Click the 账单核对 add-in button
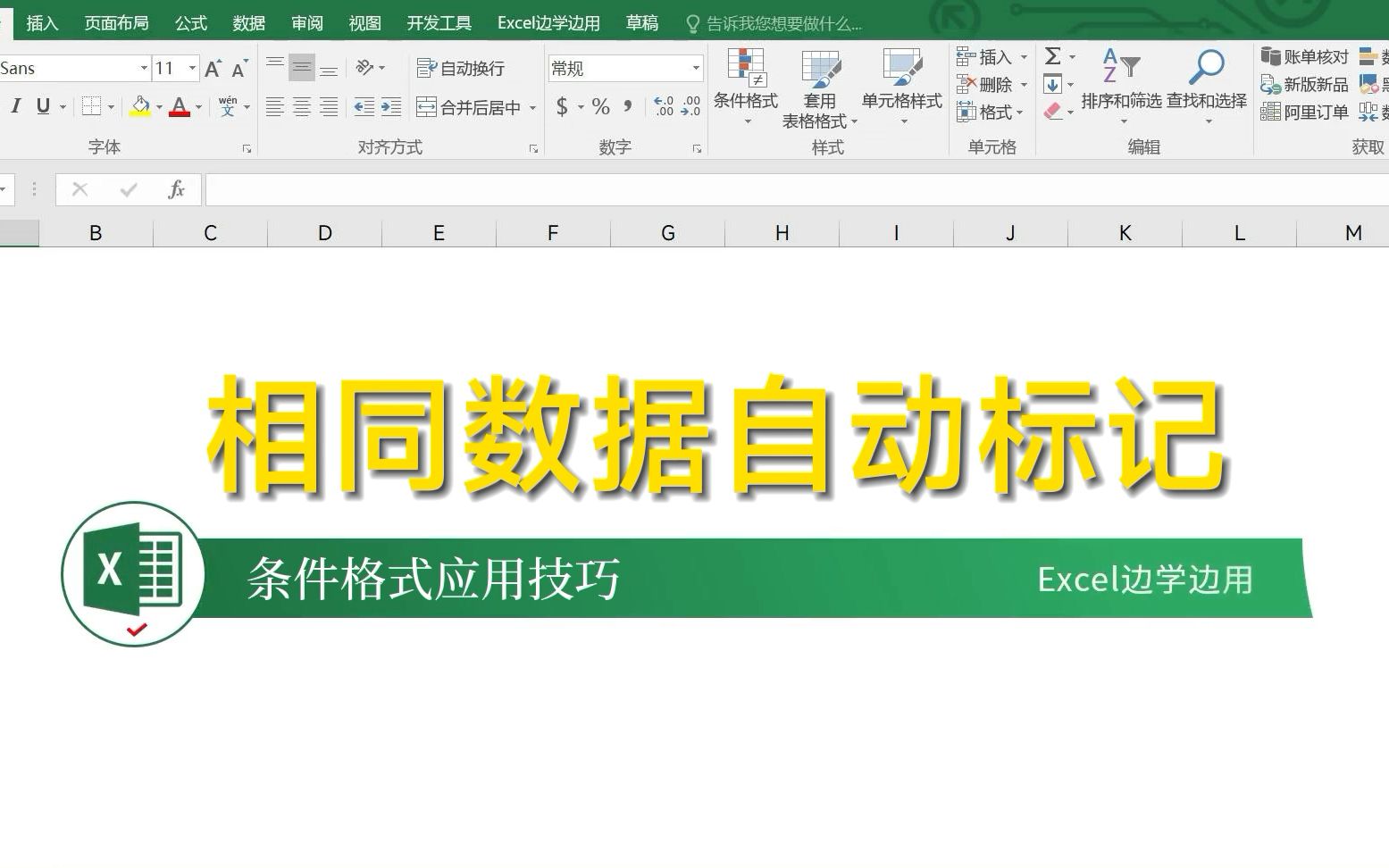 click(x=1304, y=57)
